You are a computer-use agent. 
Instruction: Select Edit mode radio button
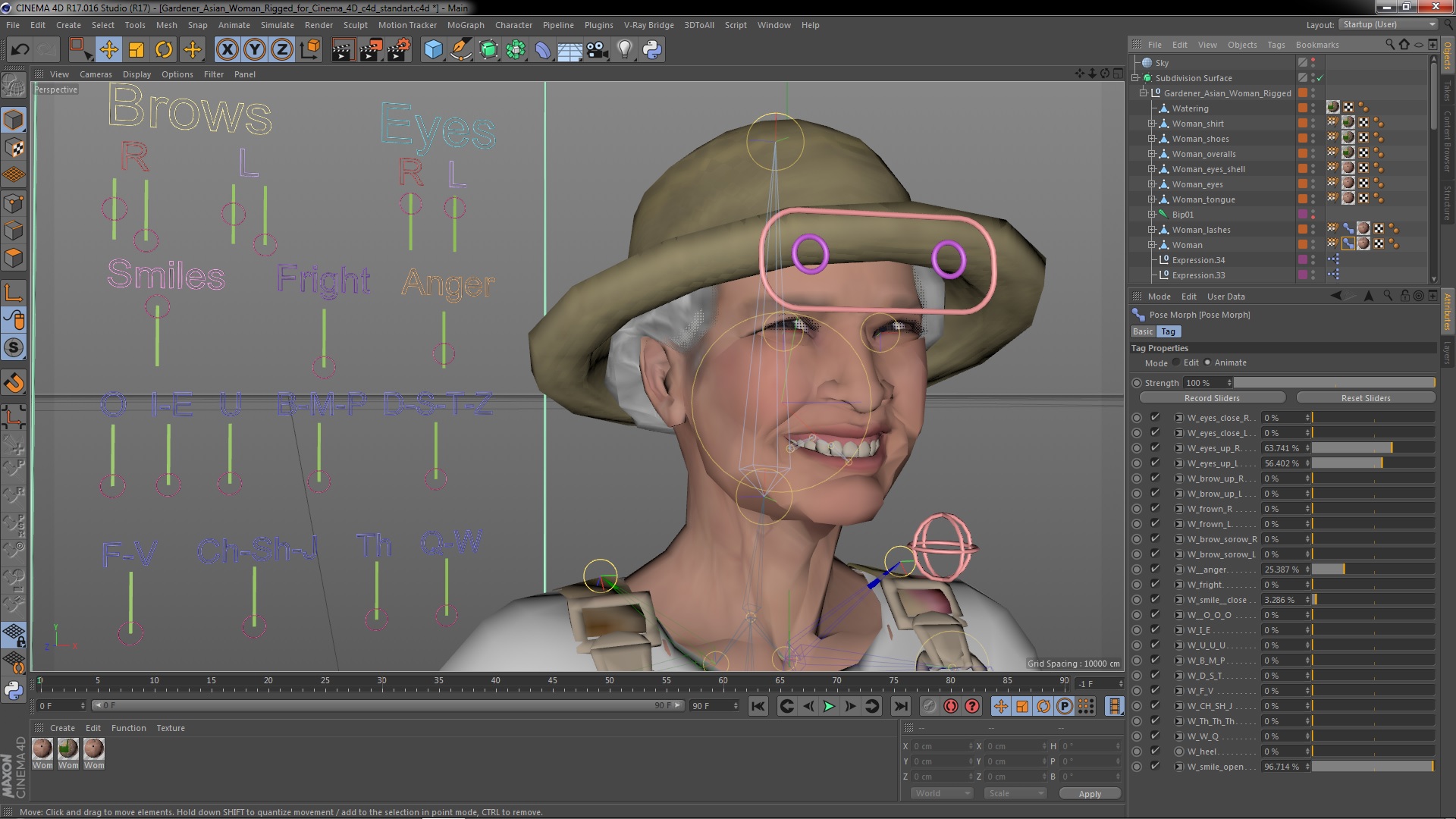tap(1176, 362)
